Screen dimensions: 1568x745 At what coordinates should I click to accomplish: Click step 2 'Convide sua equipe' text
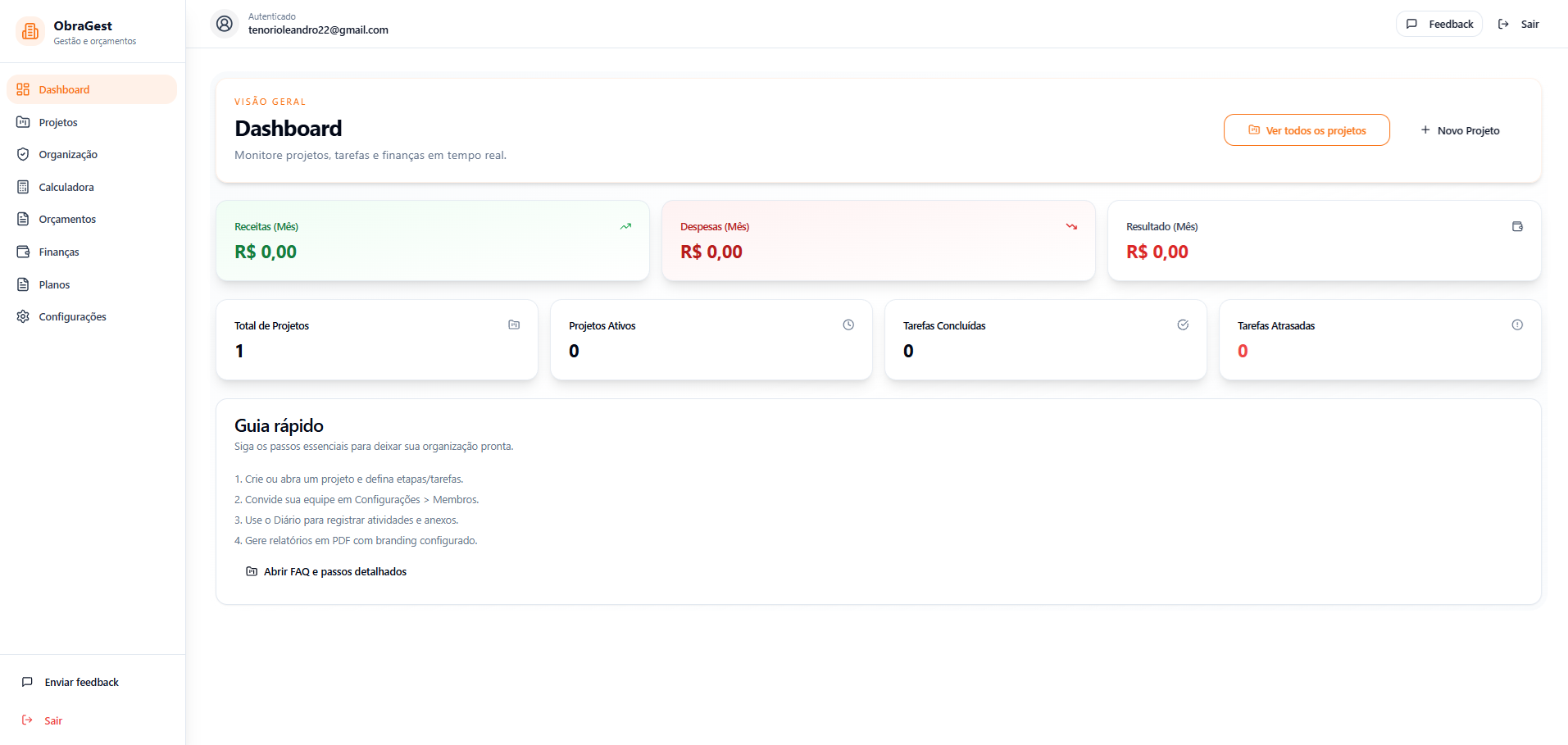tap(357, 499)
